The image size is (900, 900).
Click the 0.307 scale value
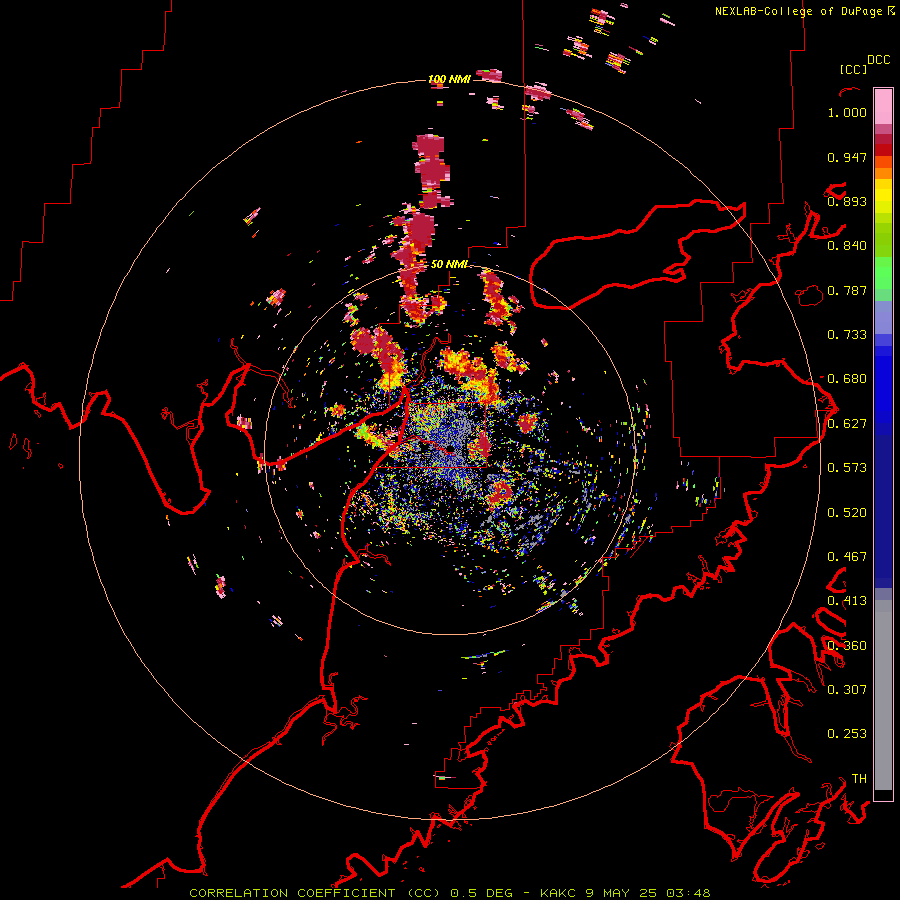(847, 690)
